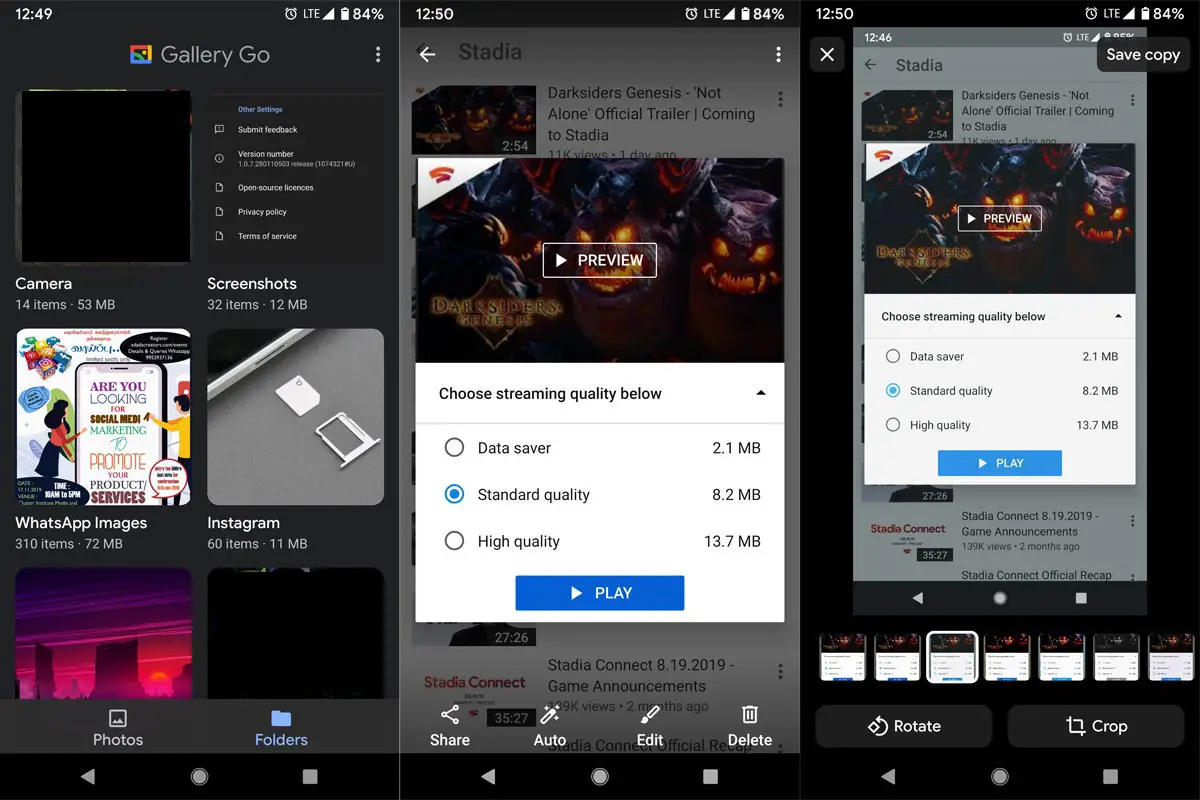
Task: Select the sixth filter thumbnail
Action: point(1115,657)
